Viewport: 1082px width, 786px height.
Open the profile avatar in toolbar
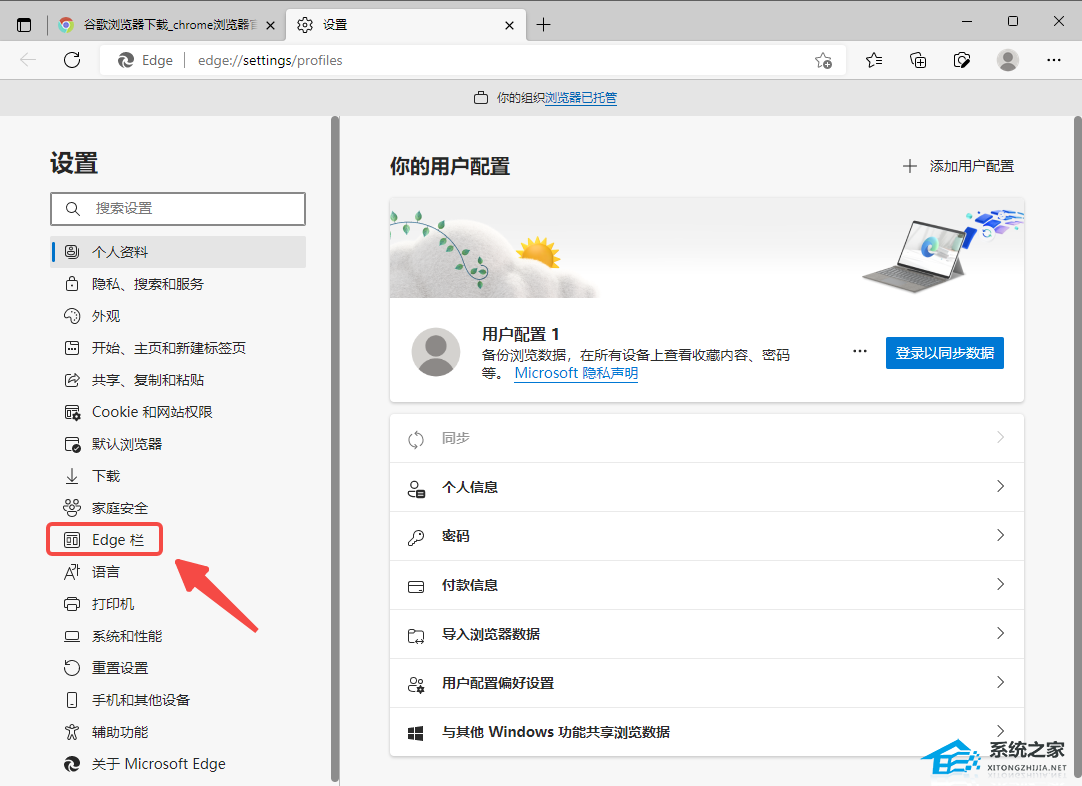coord(1008,60)
